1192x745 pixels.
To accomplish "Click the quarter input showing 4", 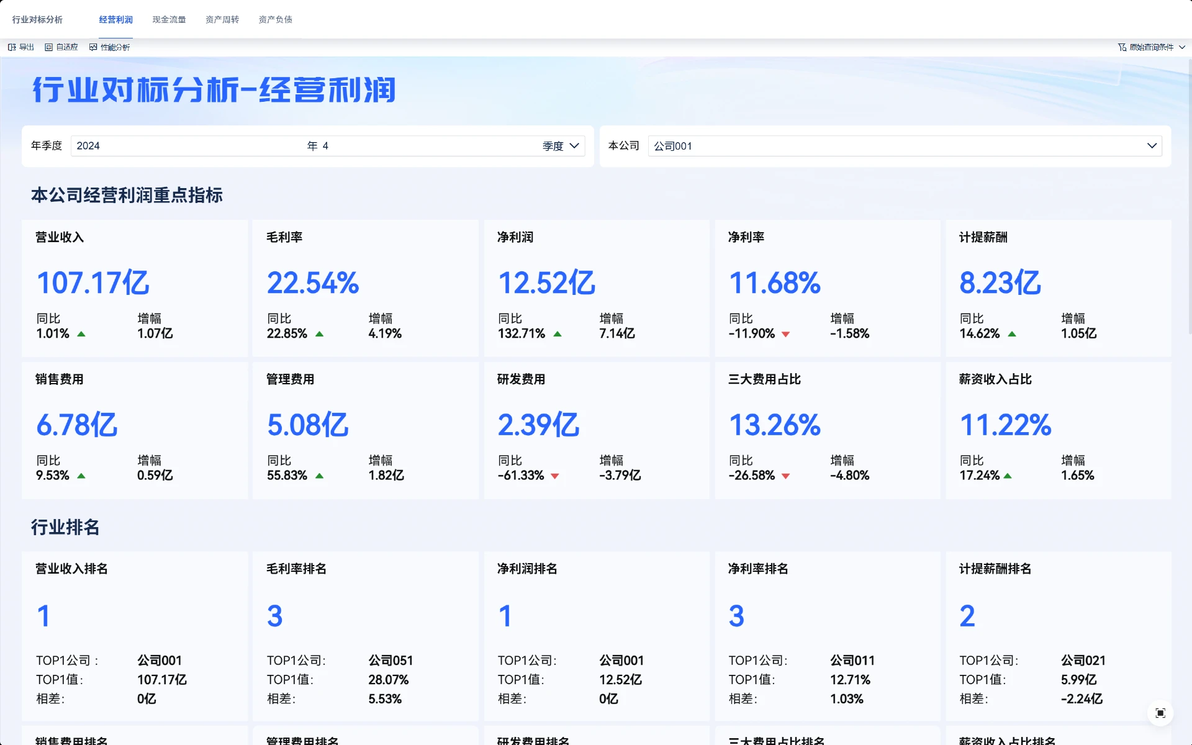I will (430, 146).
